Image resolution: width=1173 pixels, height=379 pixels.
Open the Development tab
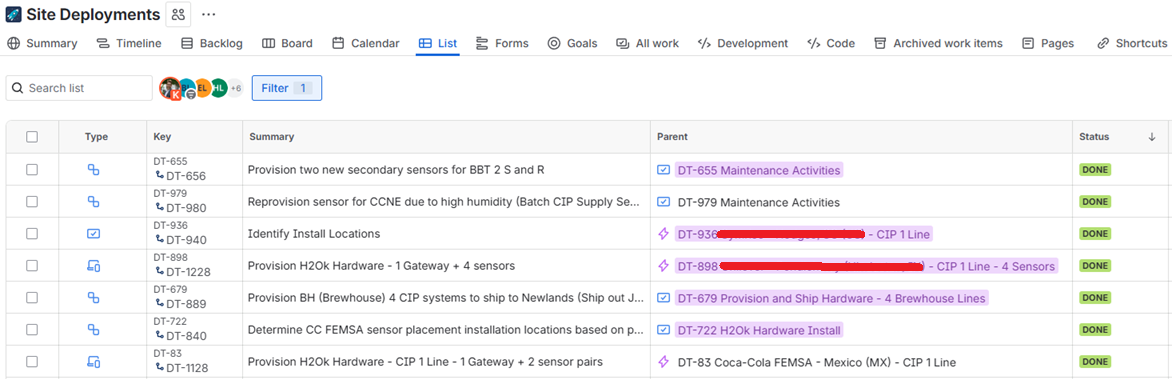pos(743,43)
